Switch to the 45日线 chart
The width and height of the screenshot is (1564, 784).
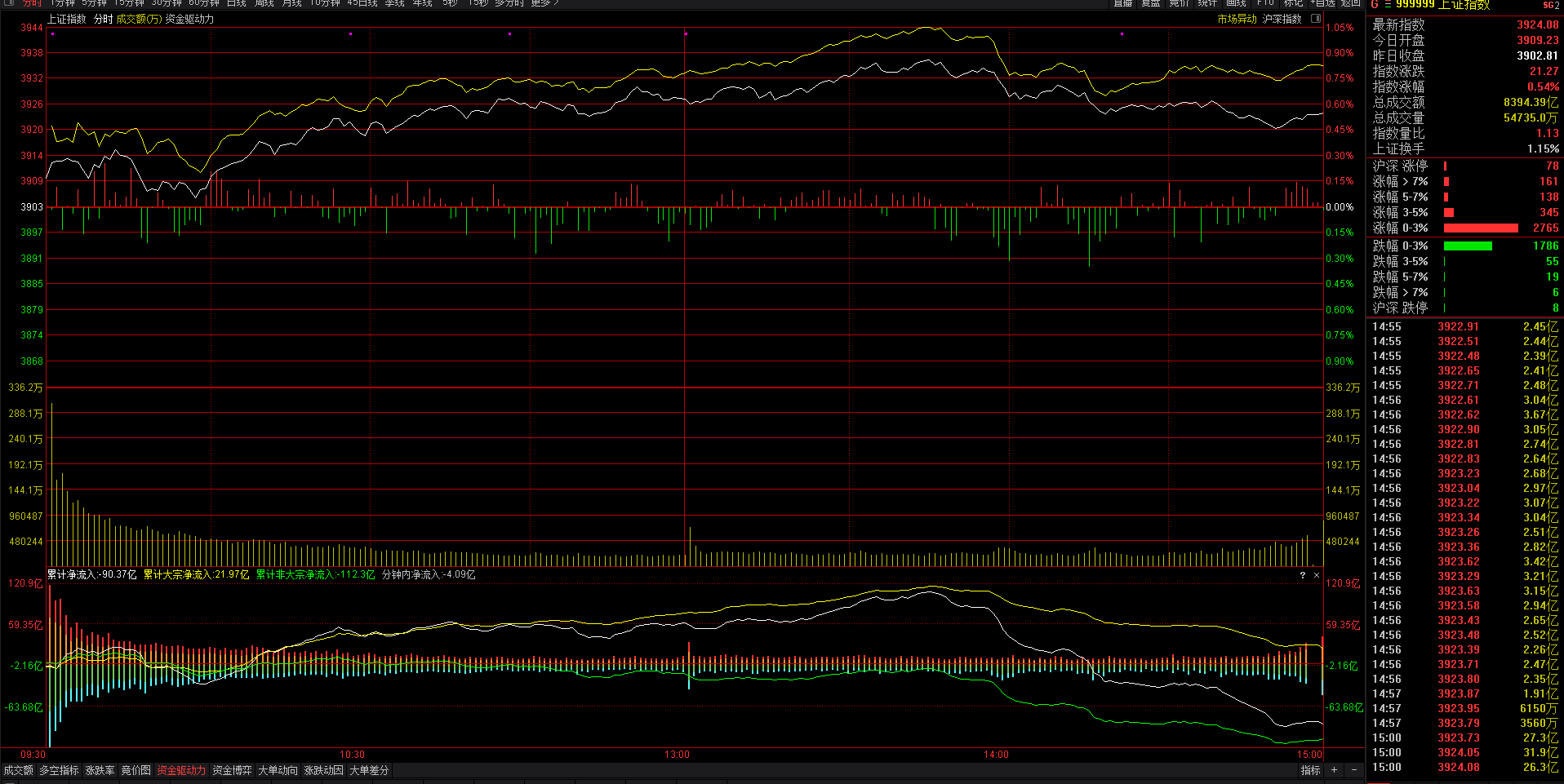pos(362,2)
